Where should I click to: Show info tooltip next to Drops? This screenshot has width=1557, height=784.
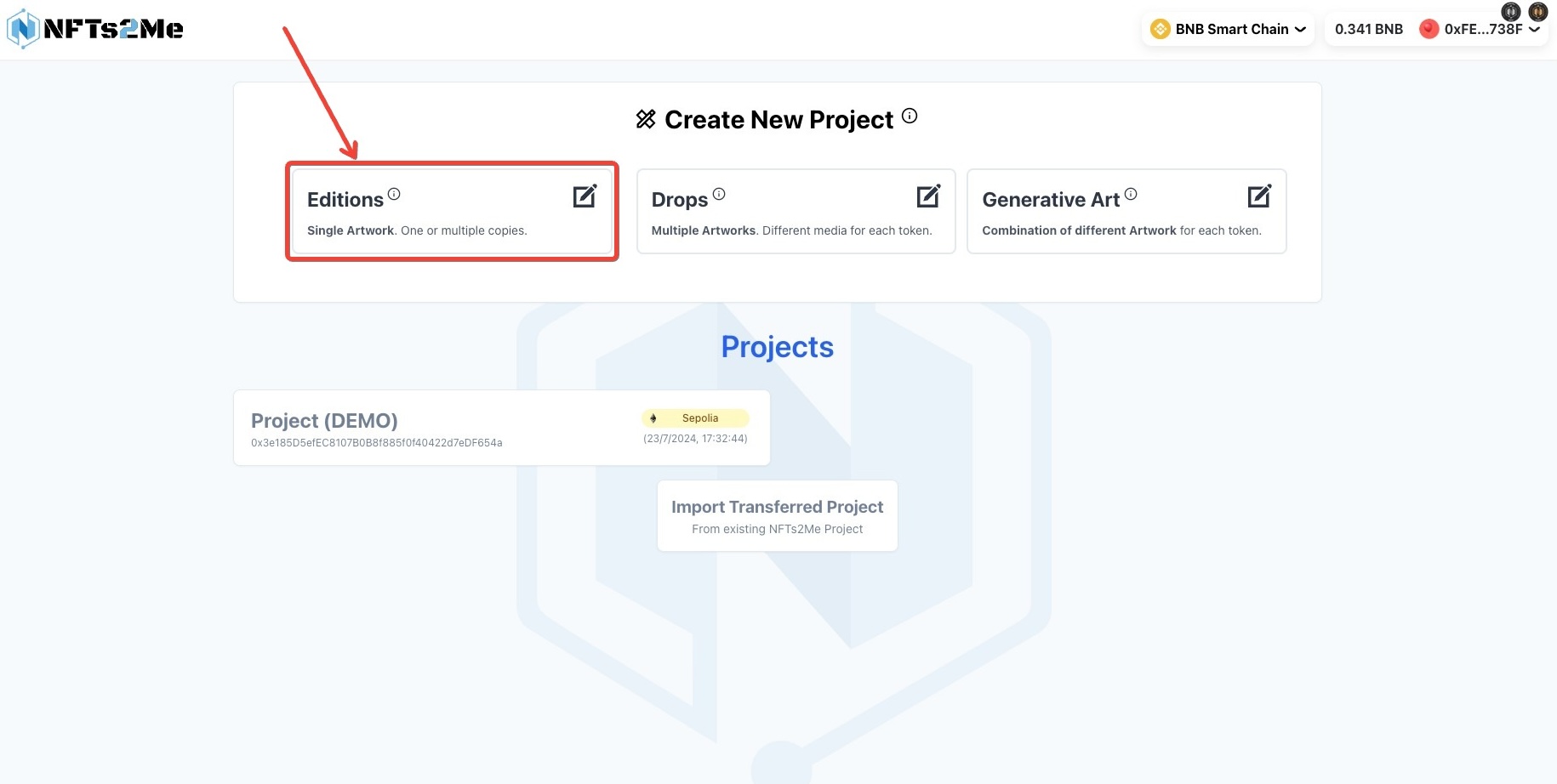(x=719, y=194)
